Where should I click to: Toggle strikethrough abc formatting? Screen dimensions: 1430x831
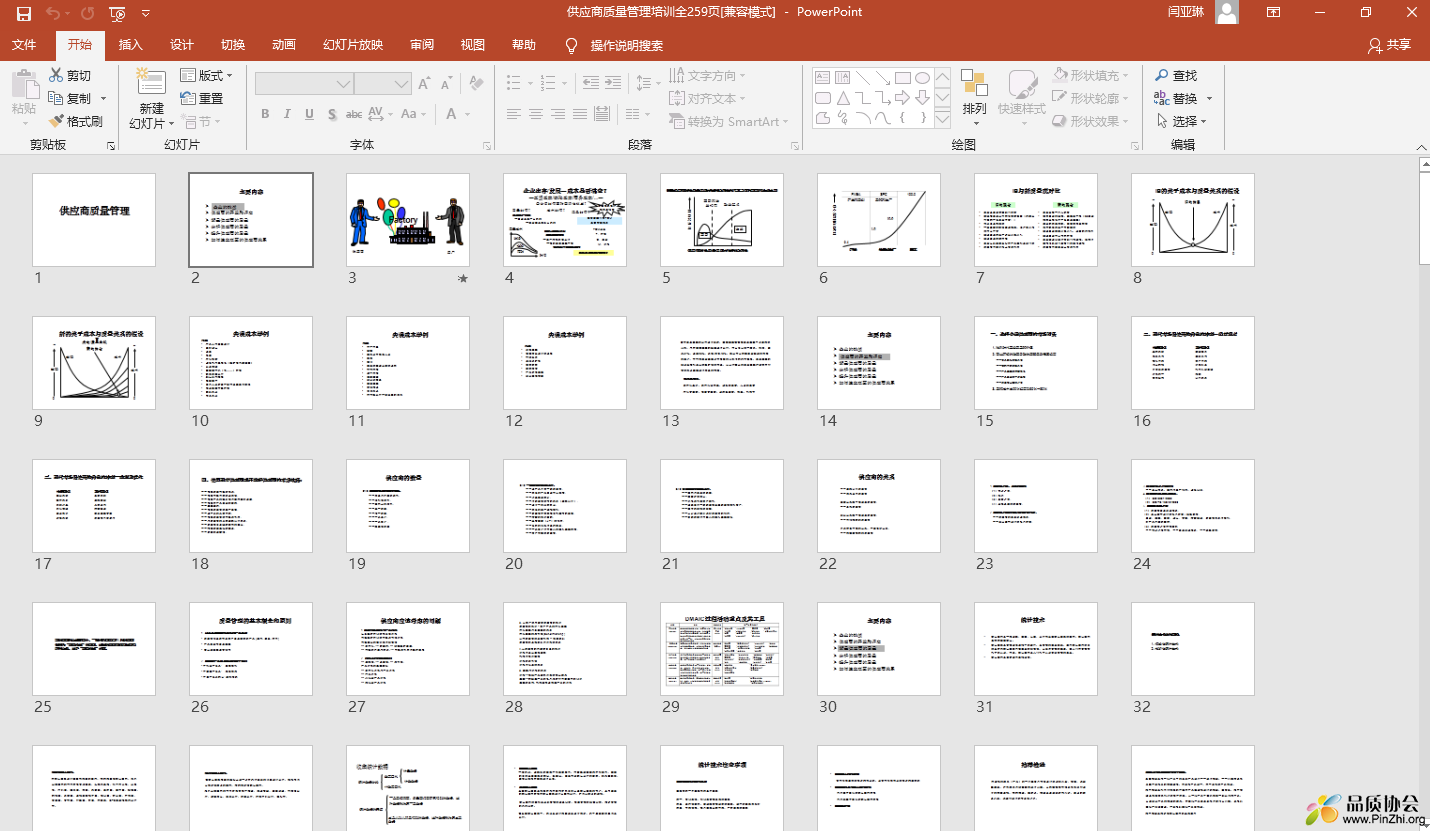point(353,114)
